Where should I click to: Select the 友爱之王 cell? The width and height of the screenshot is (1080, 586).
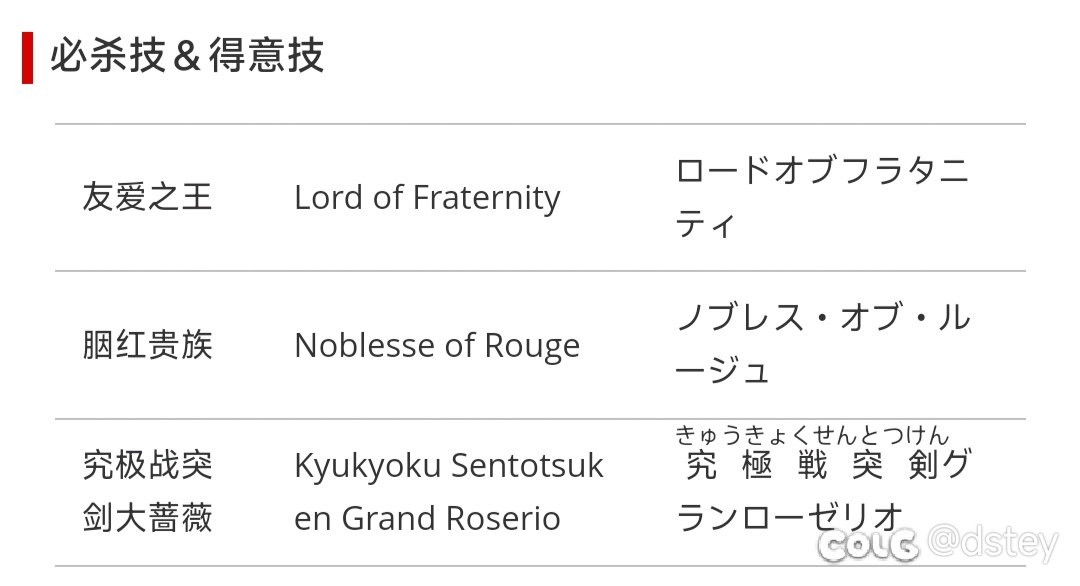(147, 197)
